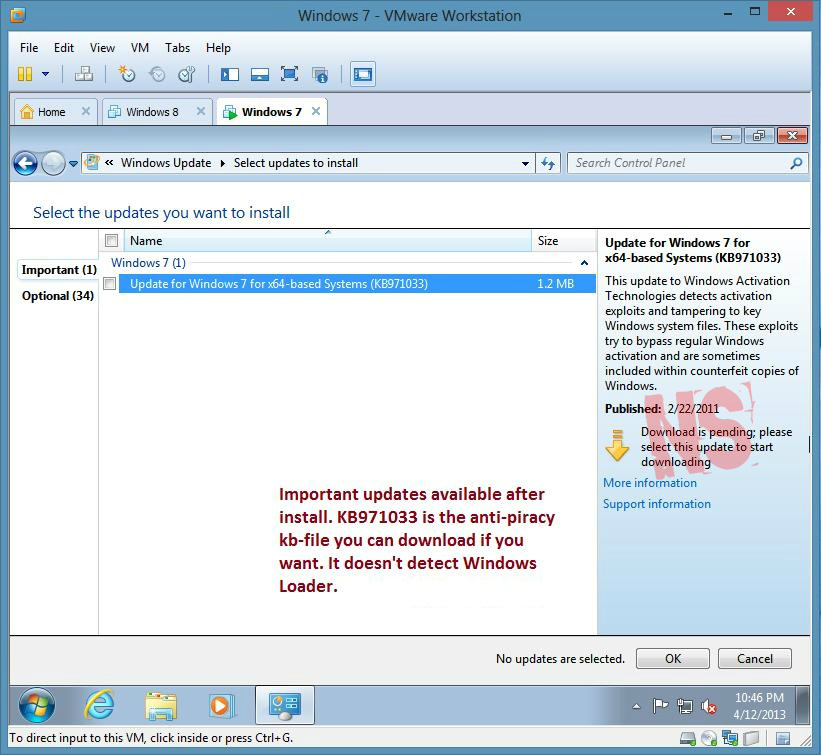Toggle the thumbnail bar view icon
The height and width of the screenshot is (755, 821).
260,74
